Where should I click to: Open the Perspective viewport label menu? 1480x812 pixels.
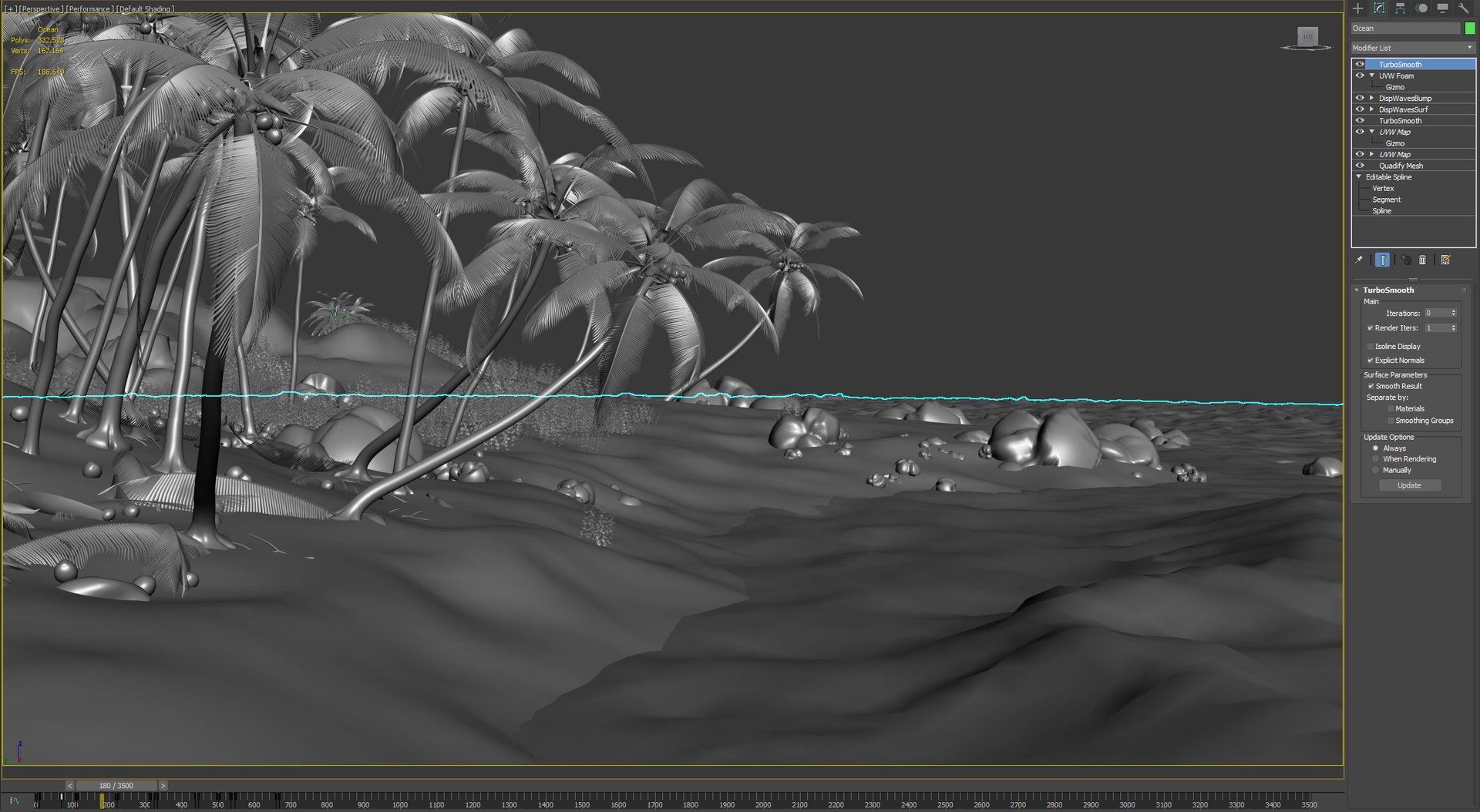[41, 9]
